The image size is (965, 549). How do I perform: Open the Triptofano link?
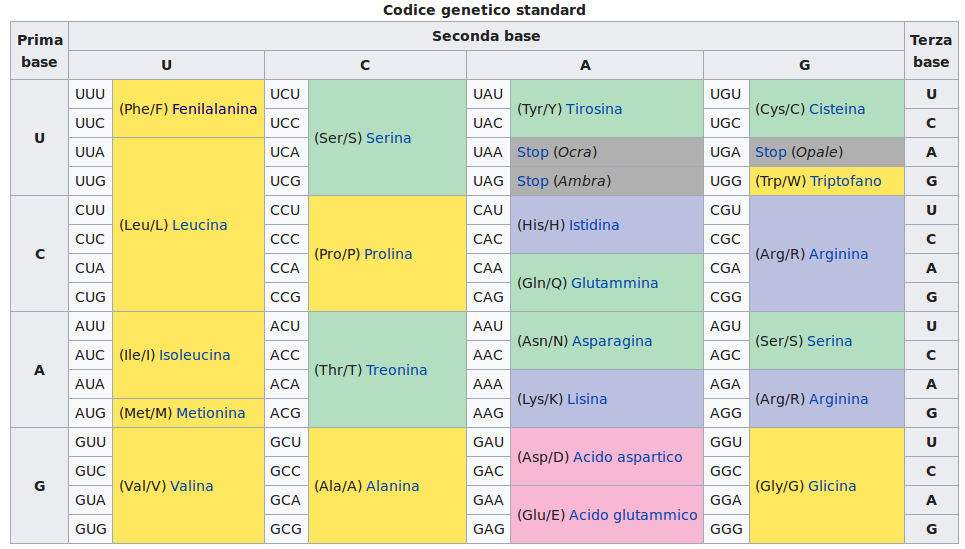point(845,181)
